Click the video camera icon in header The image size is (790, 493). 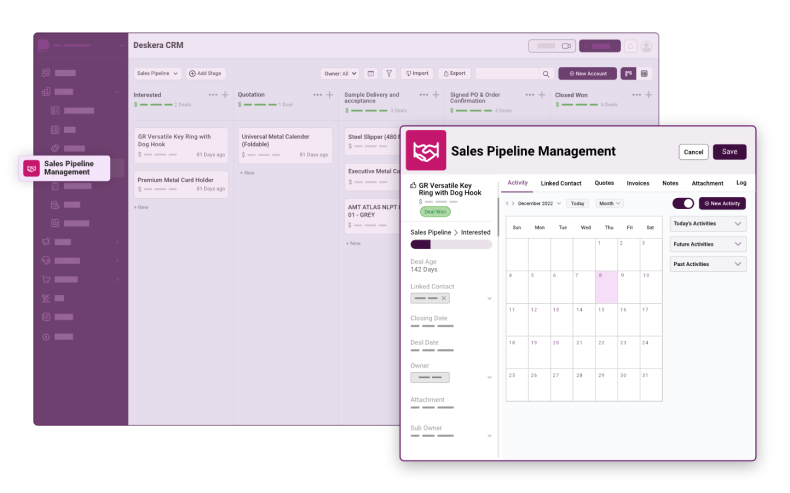point(566,46)
